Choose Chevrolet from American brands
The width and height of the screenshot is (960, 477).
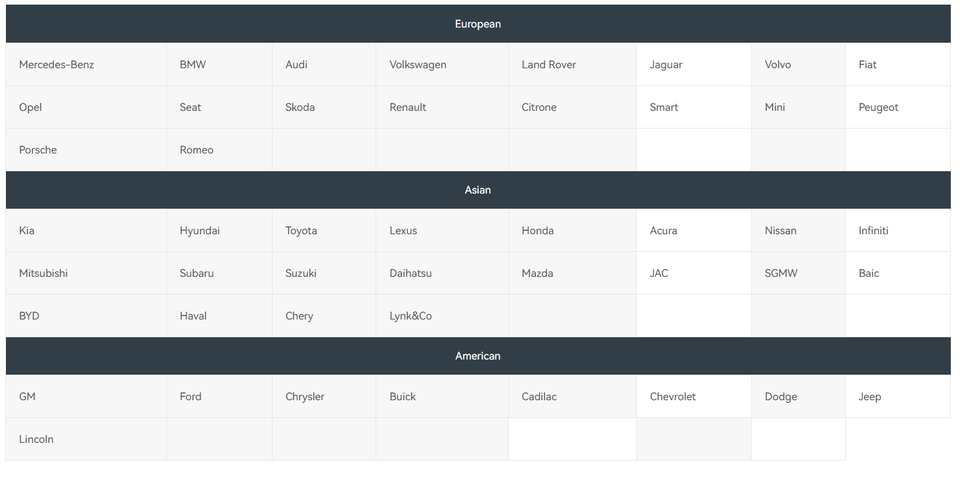click(673, 397)
